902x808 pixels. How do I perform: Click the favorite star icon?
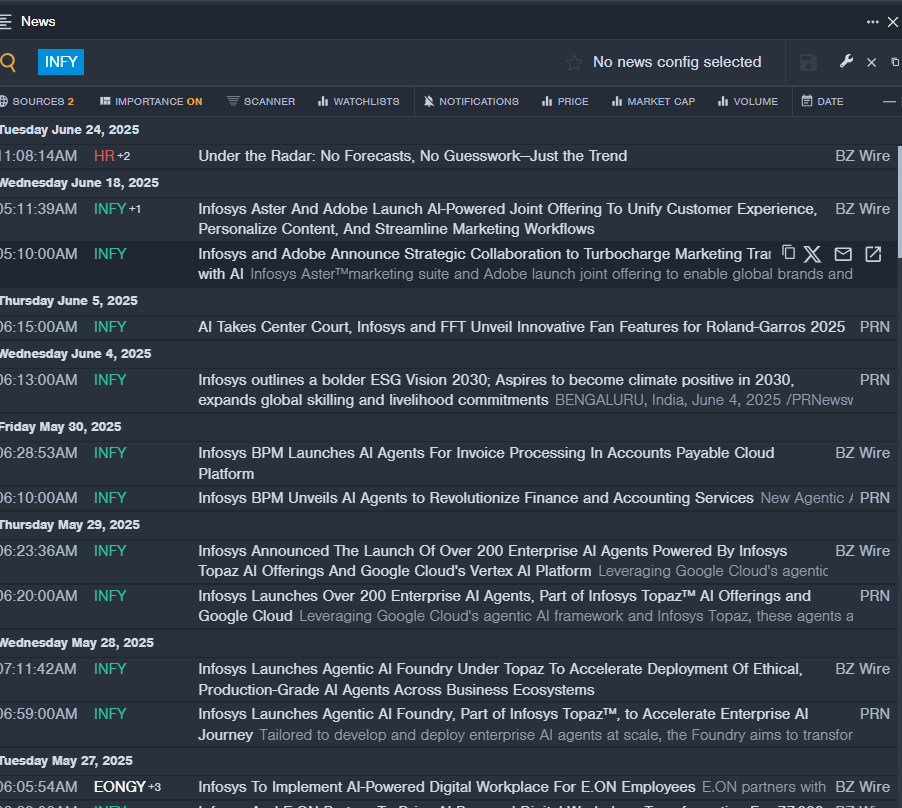click(574, 62)
